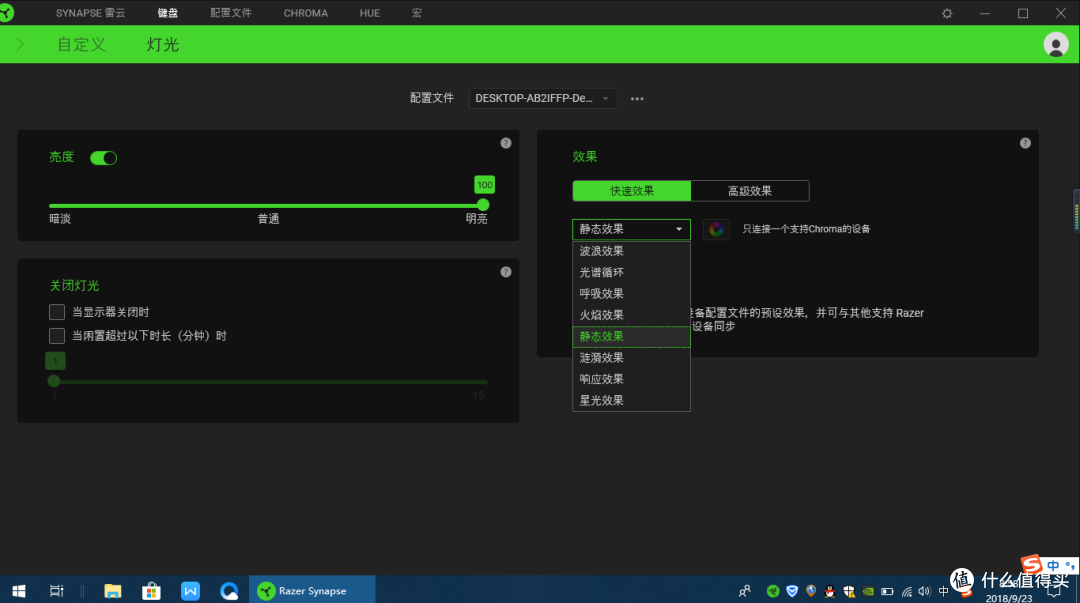
Task: Click the 明亮 brightness label
Action: [x=477, y=219]
